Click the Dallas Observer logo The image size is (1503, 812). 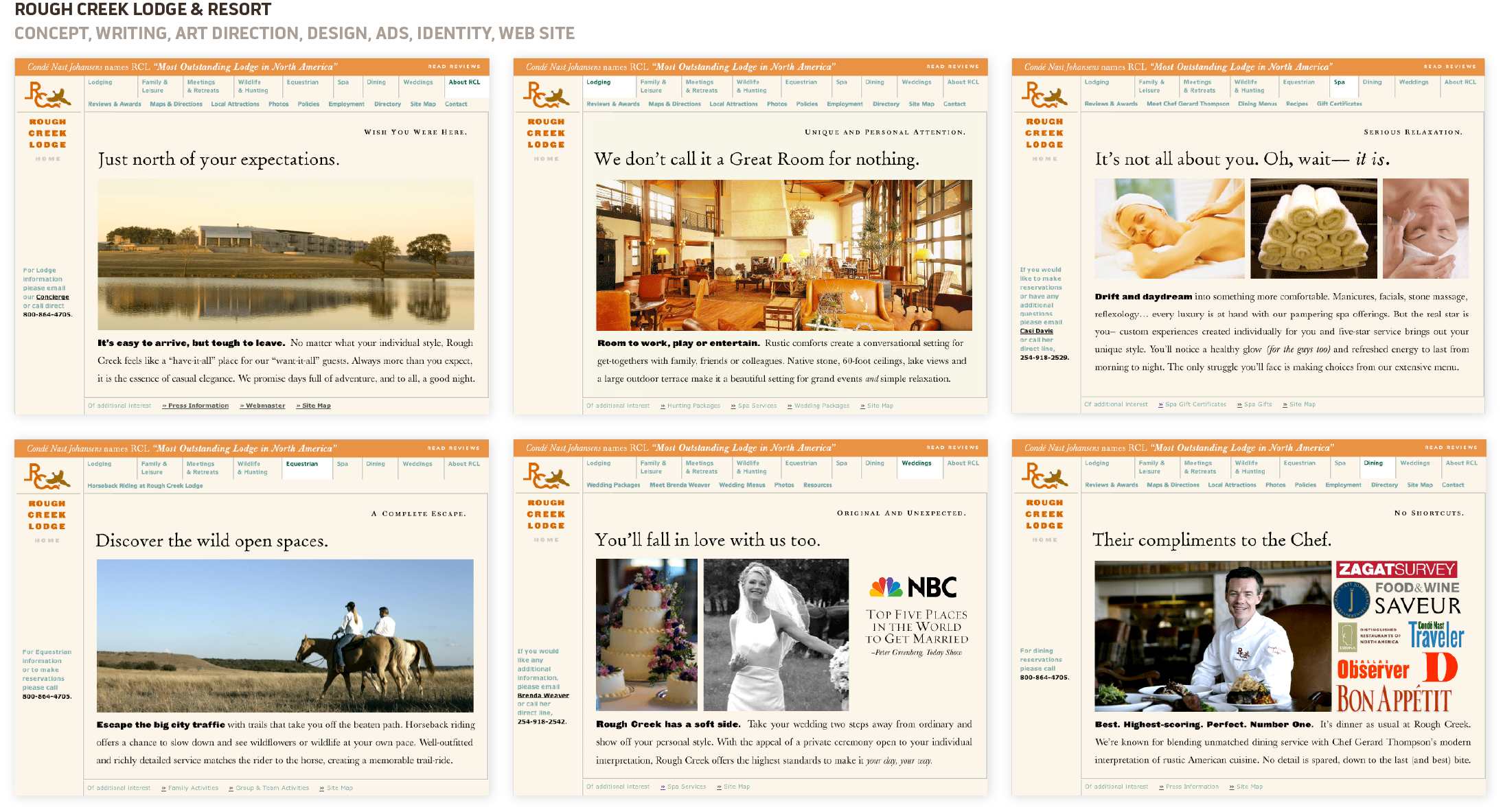coord(1373,669)
